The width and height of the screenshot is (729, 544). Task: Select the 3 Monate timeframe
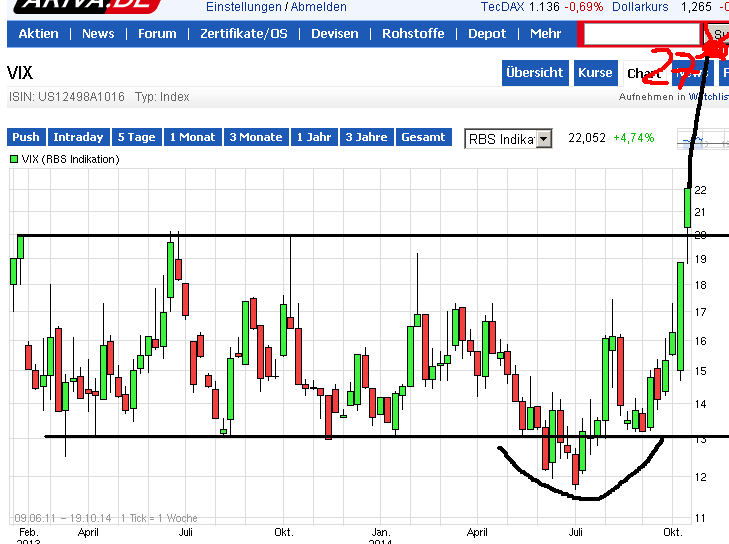click(x=256, y=137)
